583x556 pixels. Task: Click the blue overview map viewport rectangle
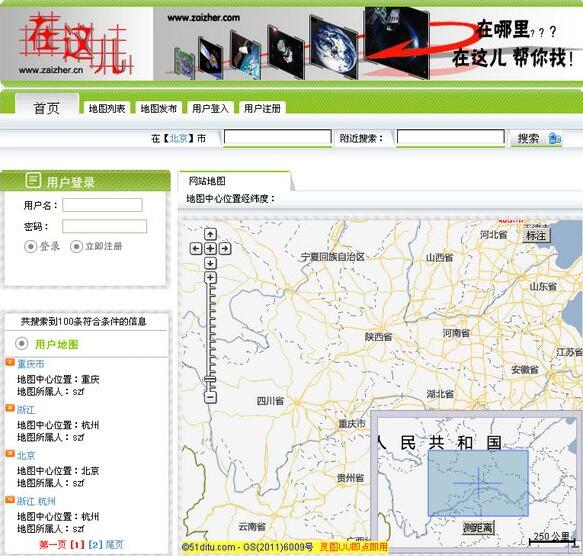pyautogui.click(x=478, y=483)
